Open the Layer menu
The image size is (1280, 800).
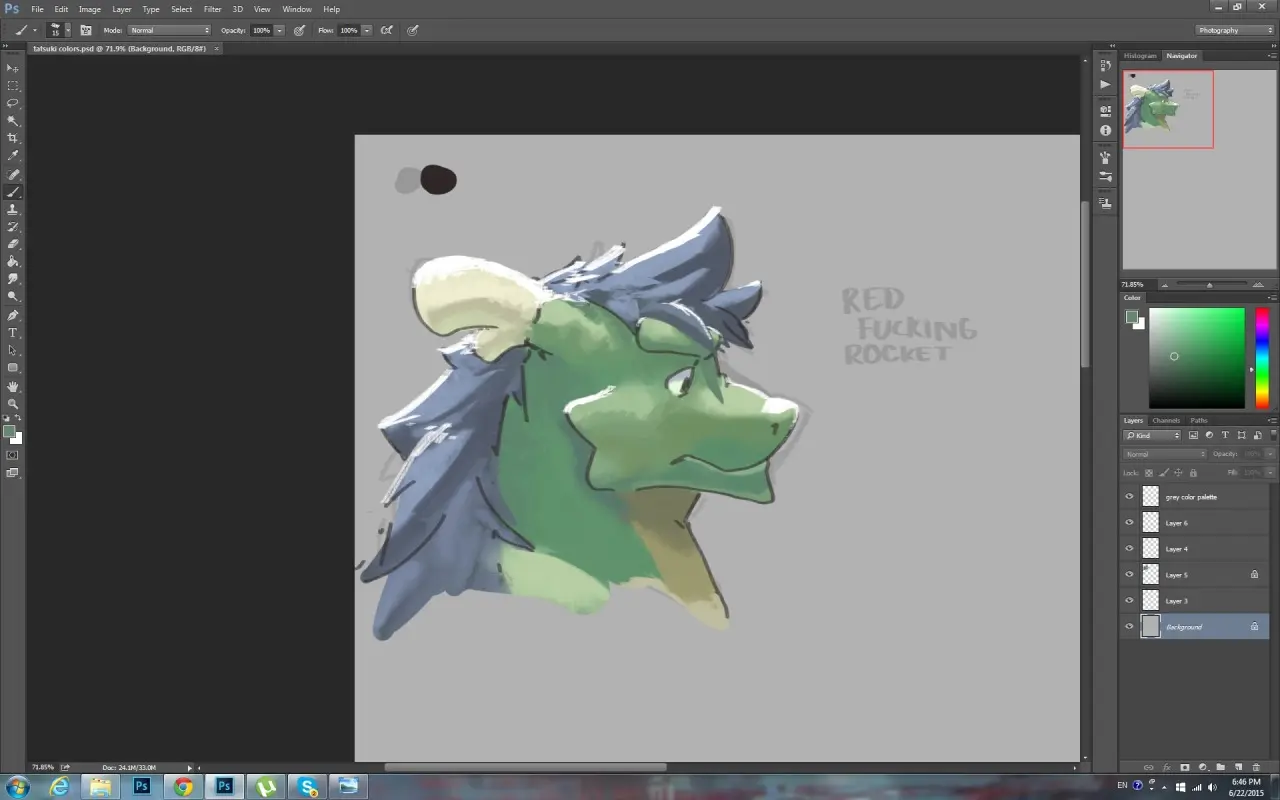pyautogui.click(x=122, y=9)
